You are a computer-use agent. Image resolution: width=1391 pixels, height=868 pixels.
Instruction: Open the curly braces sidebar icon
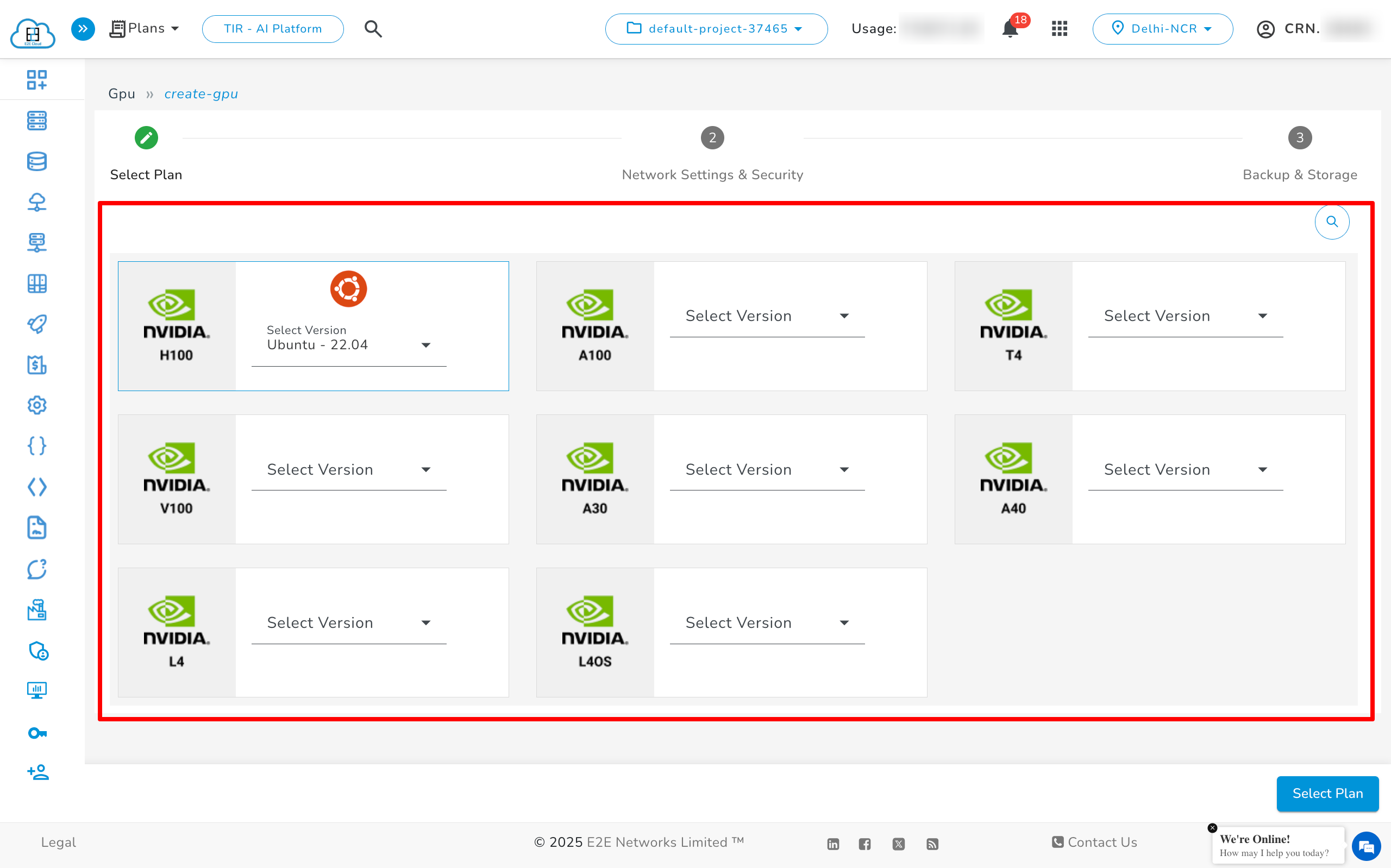click(37, 446)
